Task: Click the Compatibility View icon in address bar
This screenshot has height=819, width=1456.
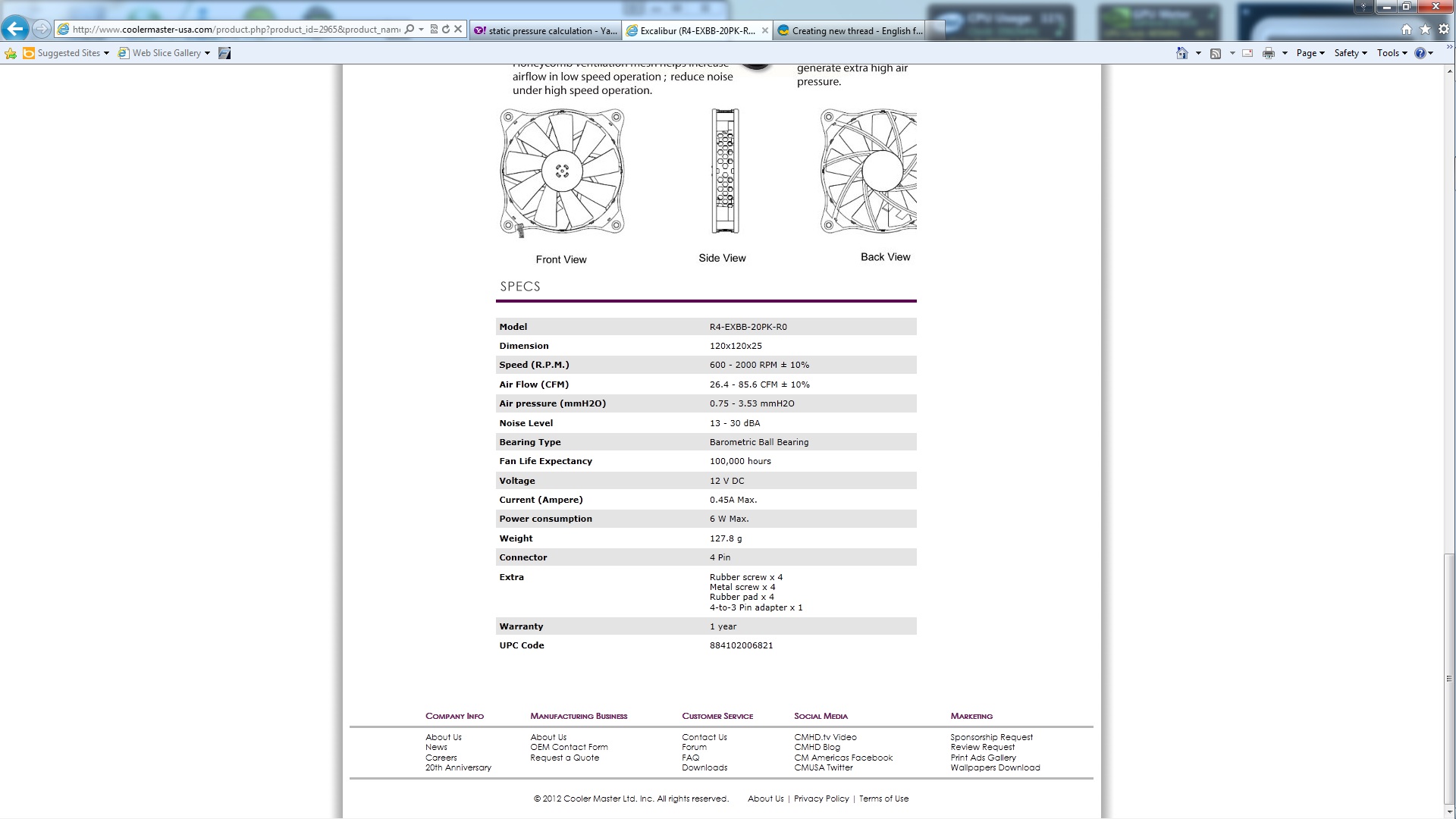Action: coord(434,30)
